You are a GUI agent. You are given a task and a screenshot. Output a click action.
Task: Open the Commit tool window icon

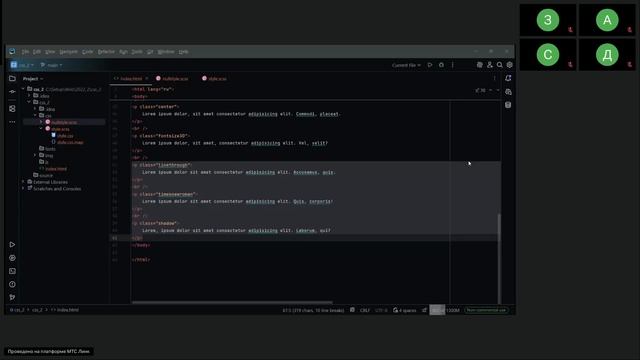pos(12,92)
